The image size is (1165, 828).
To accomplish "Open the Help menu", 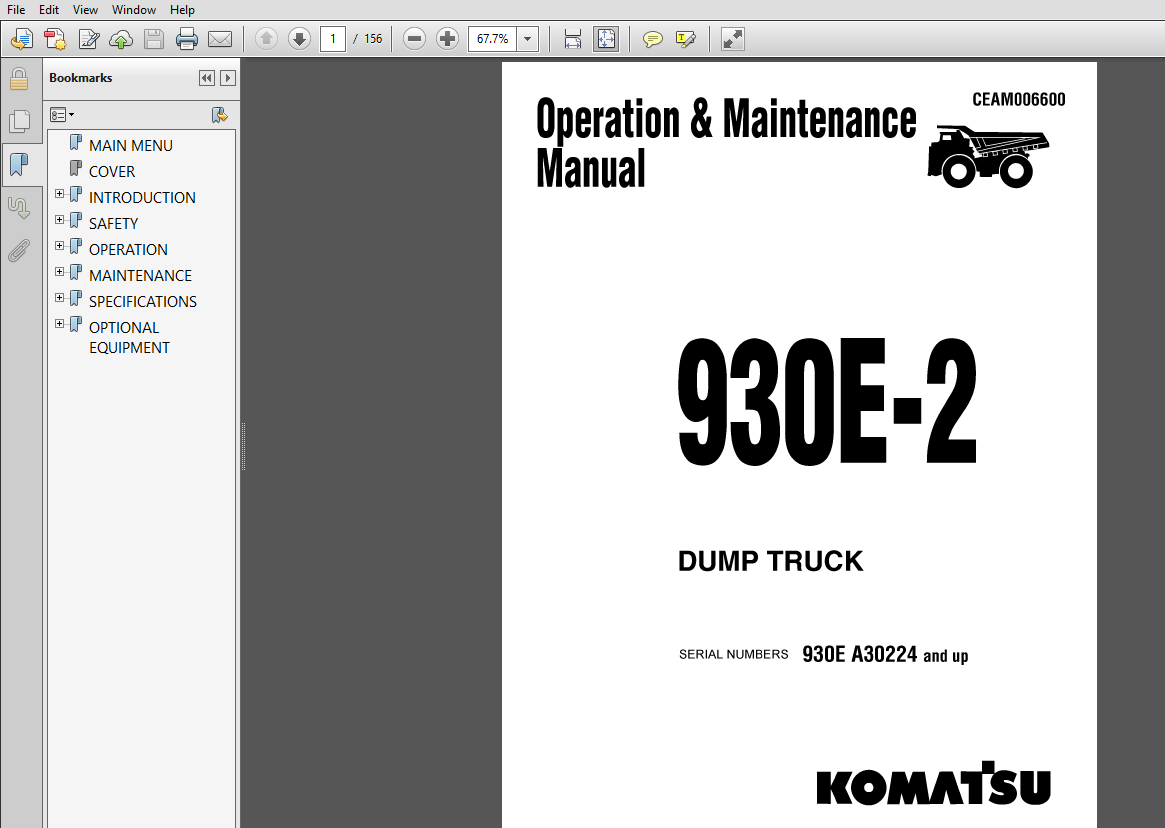I will [182, 10].
